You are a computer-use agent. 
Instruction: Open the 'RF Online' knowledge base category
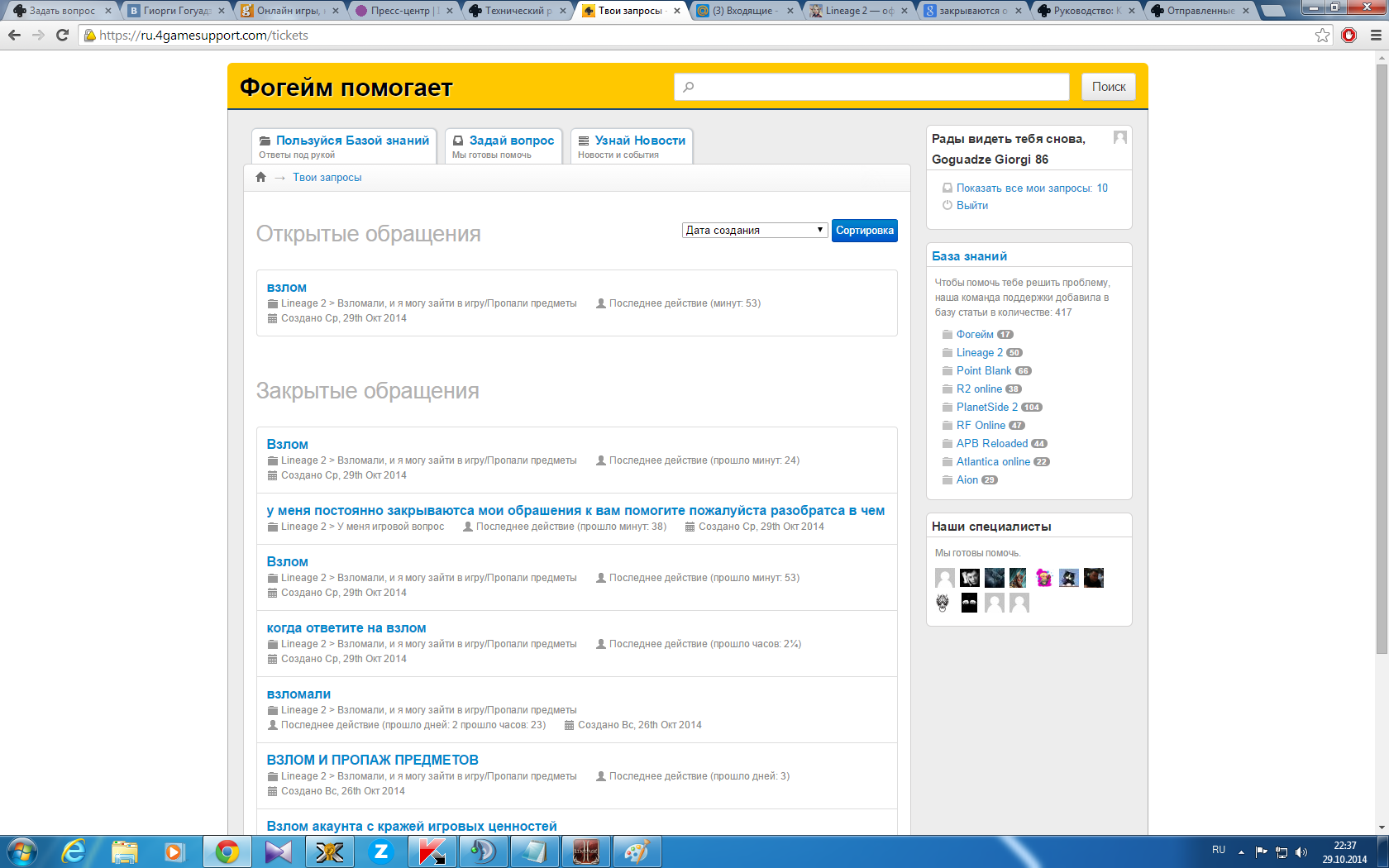(981, 426)
